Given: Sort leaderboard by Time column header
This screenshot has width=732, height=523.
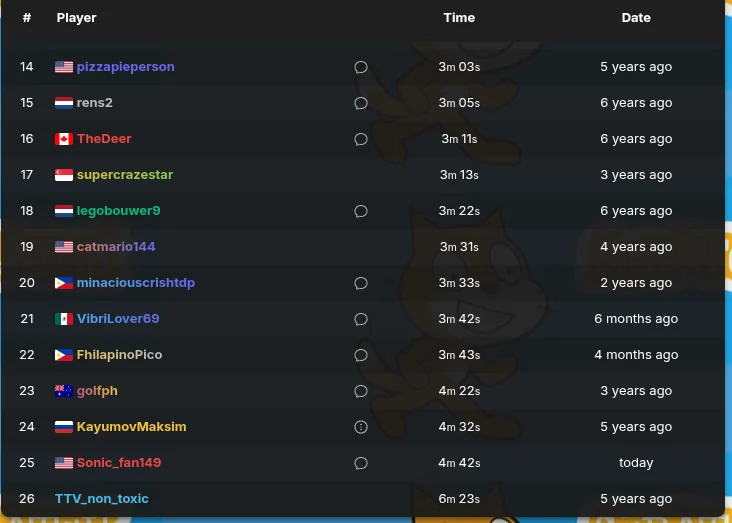Looking at the screenshot, I should pos(459,17).
